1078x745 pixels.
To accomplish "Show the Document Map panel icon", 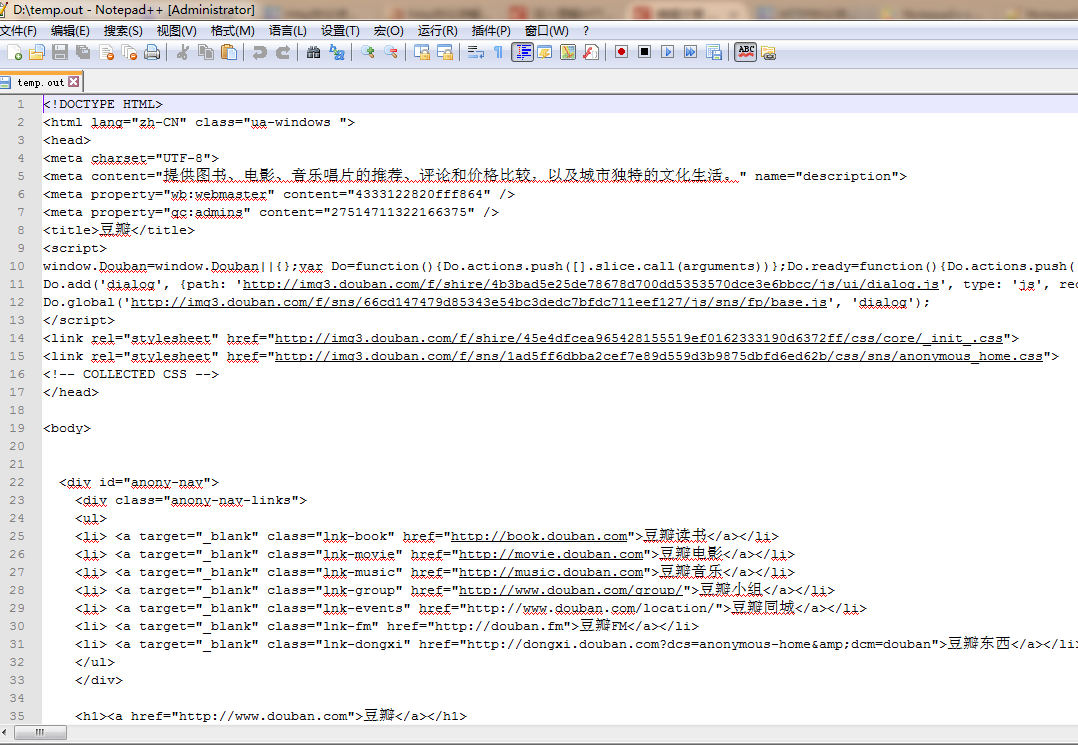I will pyautogui.click(x=568, y=52).
